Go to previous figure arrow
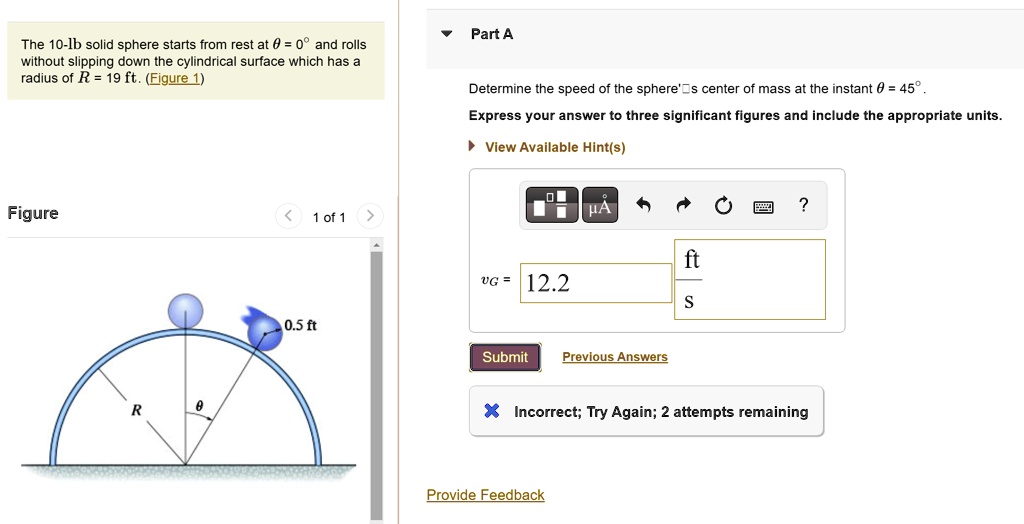The width and height of the screenshot is (1024, 524). tap(288, 216)
